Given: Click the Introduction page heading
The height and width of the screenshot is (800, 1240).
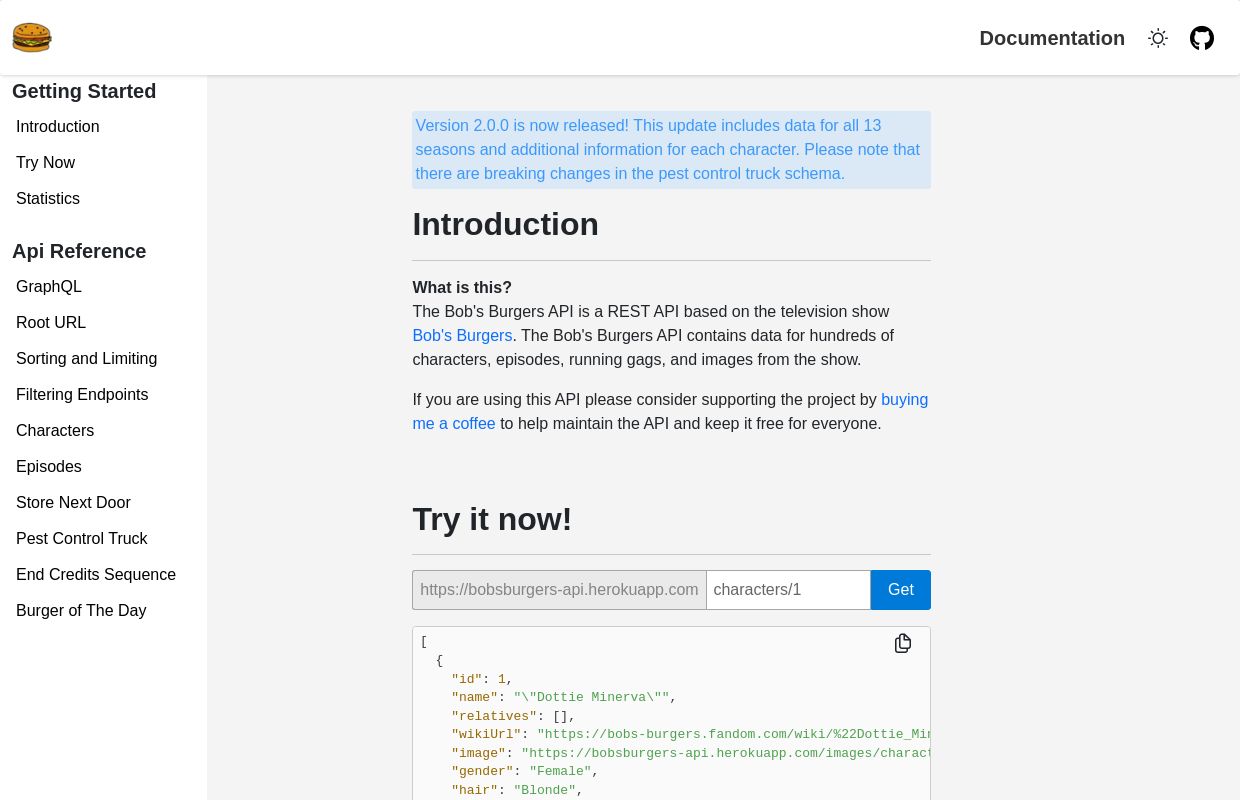Looking at the screenshot, I should (505, 224).
